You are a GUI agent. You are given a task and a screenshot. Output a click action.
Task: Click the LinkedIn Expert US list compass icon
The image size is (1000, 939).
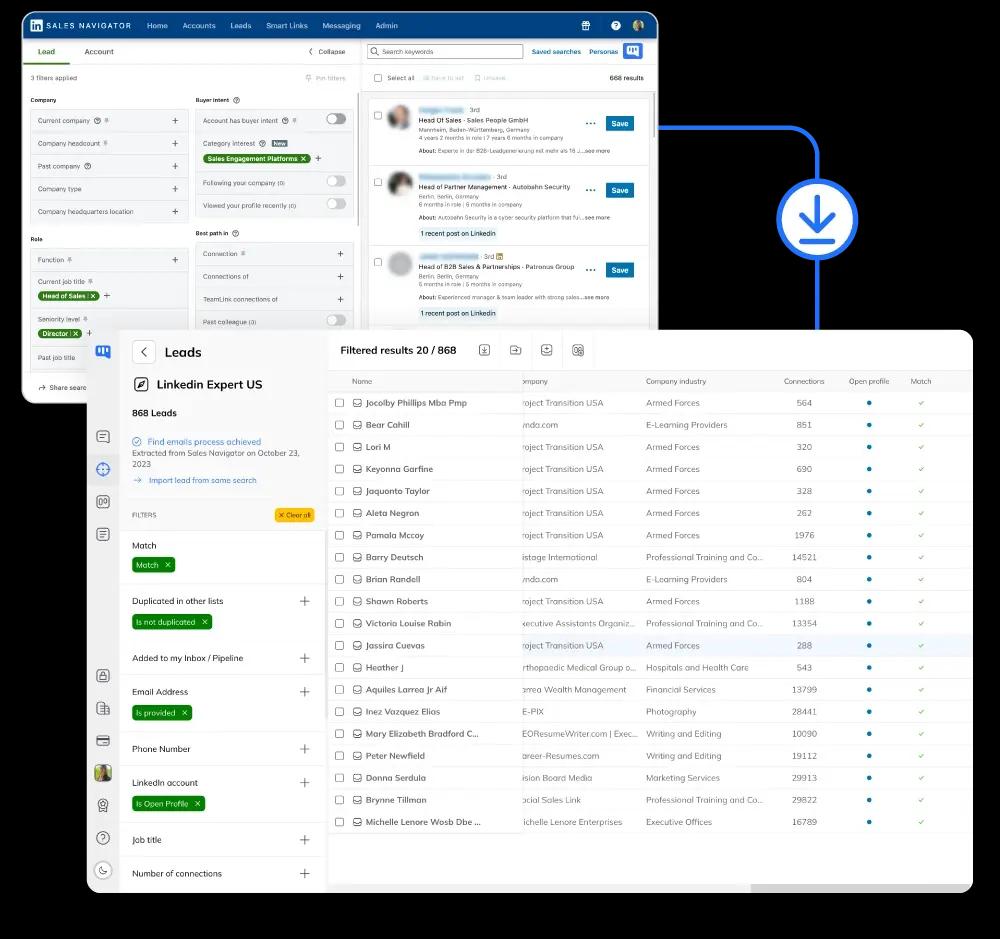click(141, 385)
